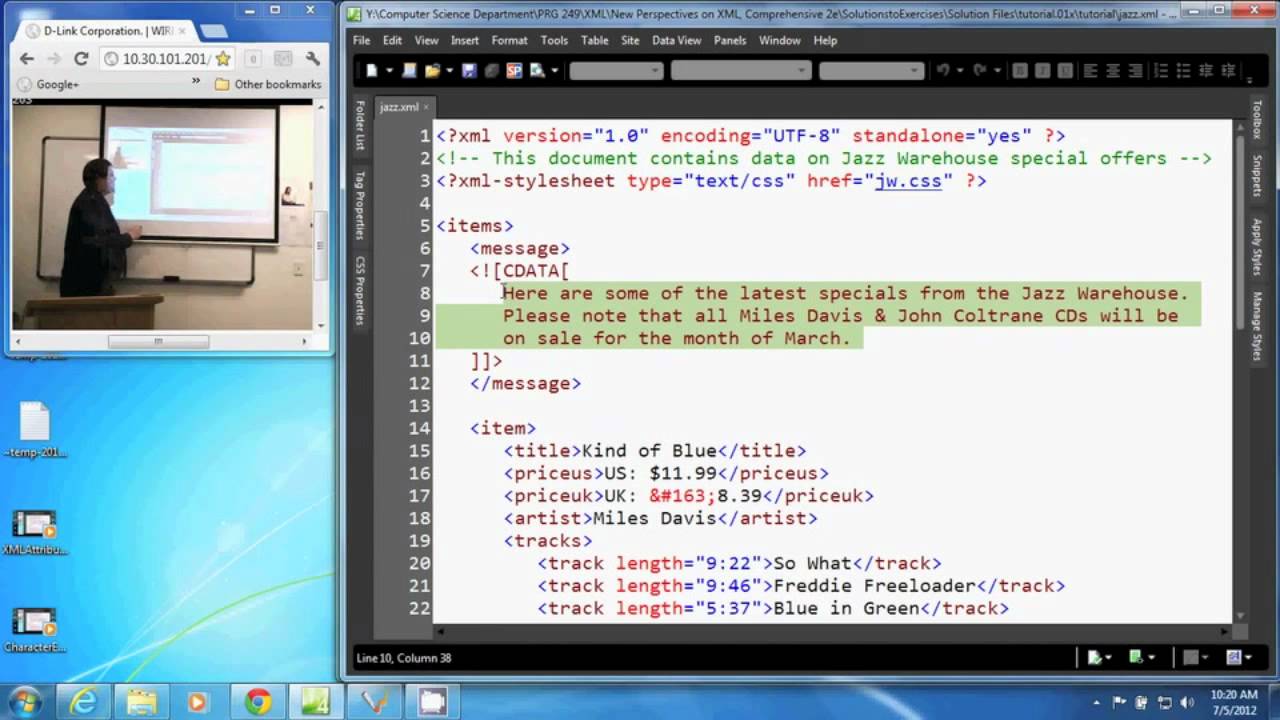1280x720 pixels.
Task: Expand the Snippets side panel
Action: [x=1256, y=176]
